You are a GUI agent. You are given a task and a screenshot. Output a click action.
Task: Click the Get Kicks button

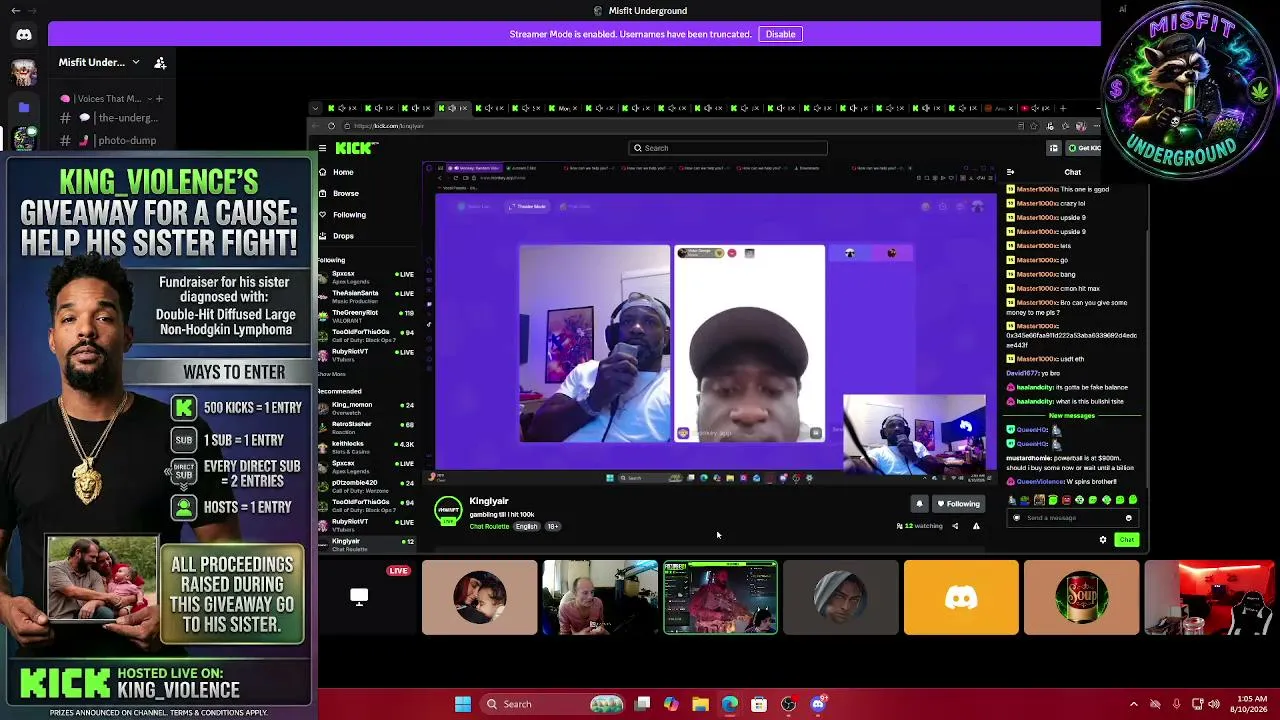[1084, 148]
